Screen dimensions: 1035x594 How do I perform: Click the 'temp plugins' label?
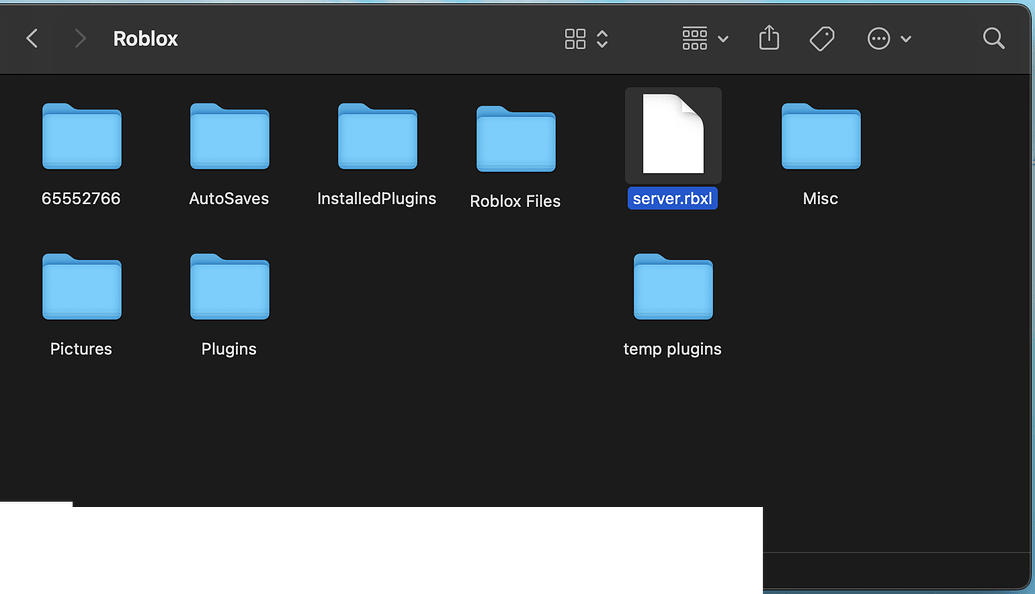pos(673,349)
